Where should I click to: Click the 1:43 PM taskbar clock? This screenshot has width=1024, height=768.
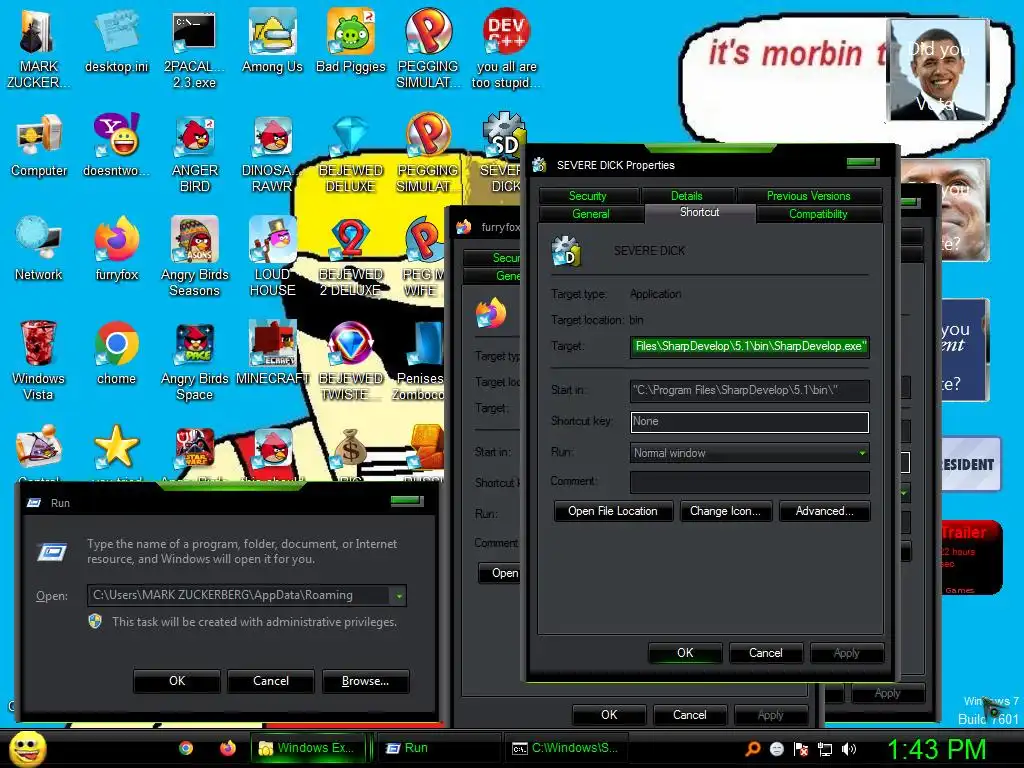click(x=936, y=749)
